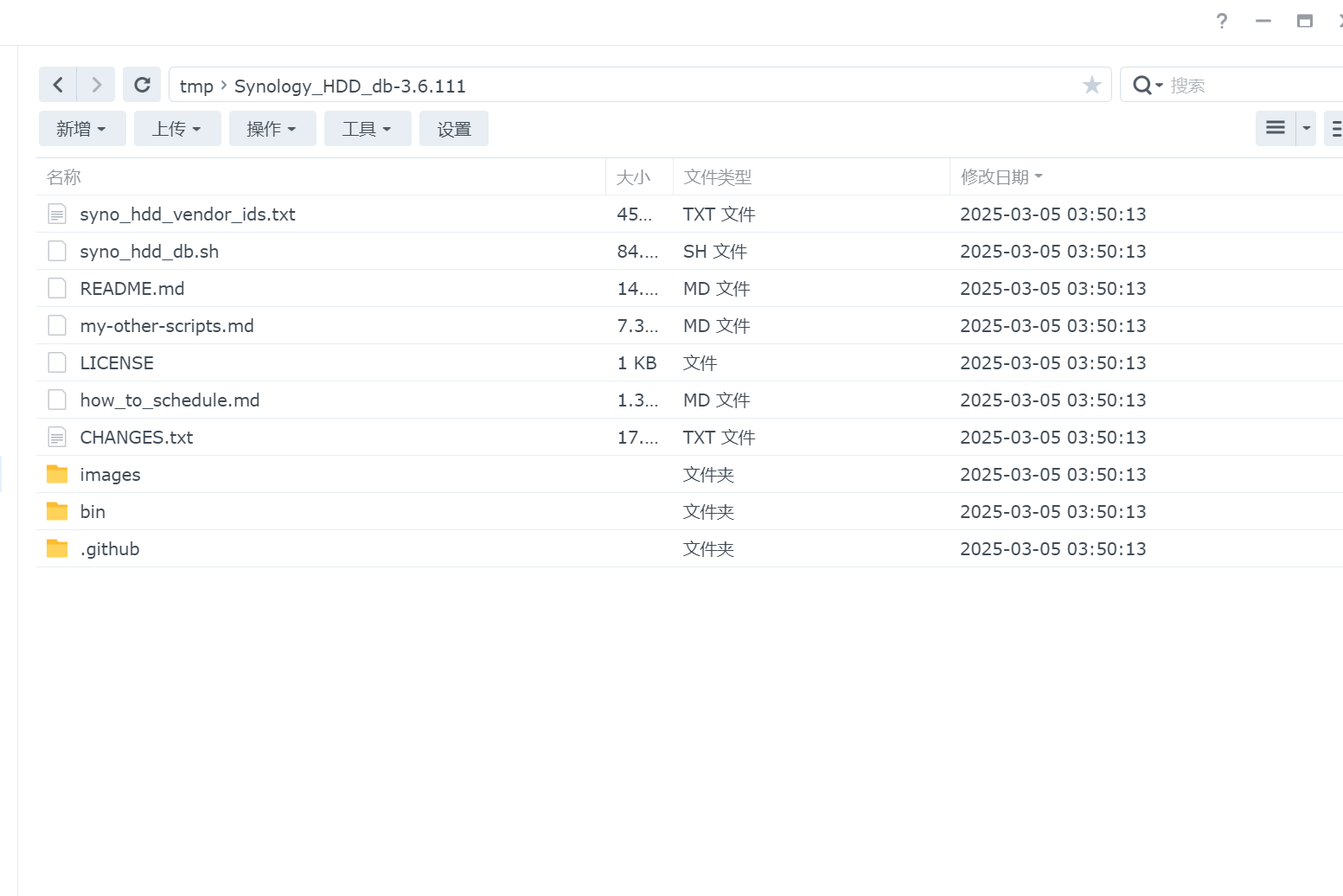Navigate to tmp in breadcrumb path
Screen dimensions: 1343x896
196,86
